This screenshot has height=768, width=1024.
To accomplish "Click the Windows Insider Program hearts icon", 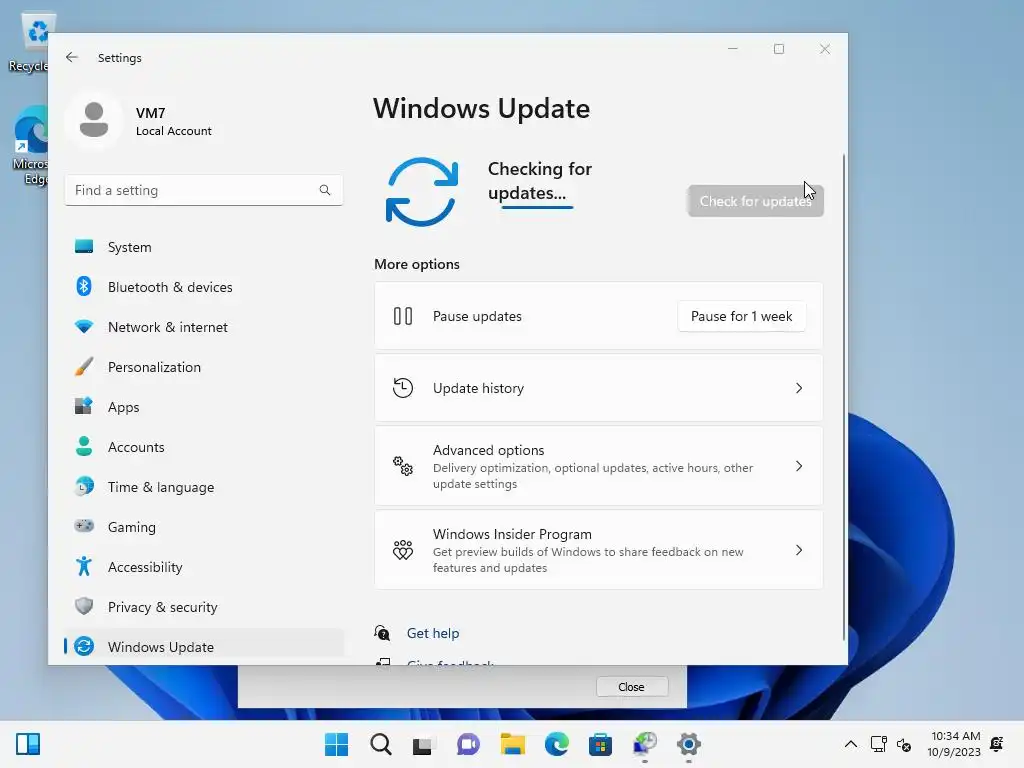I will [x=403, y=550].
